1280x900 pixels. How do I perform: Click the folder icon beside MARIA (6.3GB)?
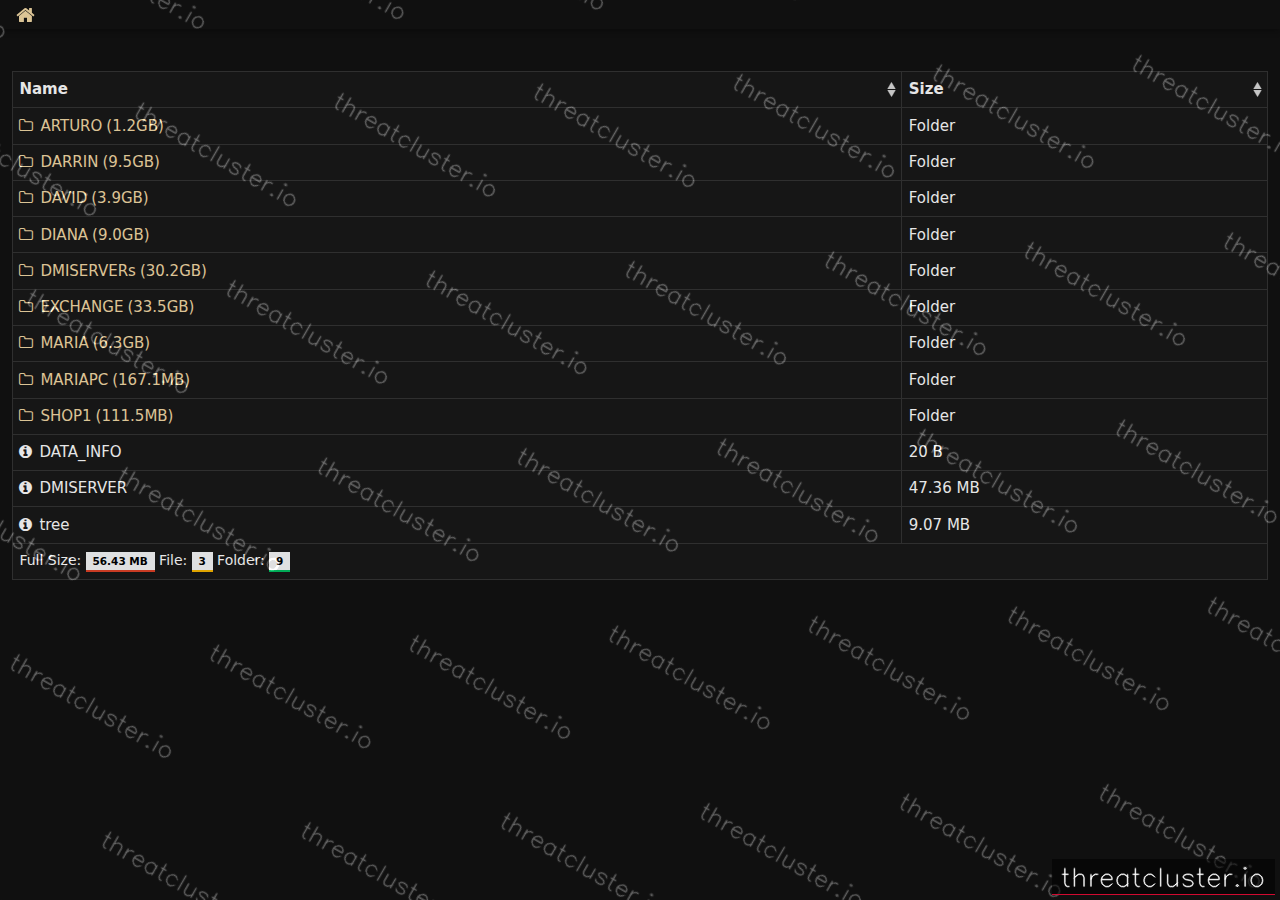[x=26, y=342]
